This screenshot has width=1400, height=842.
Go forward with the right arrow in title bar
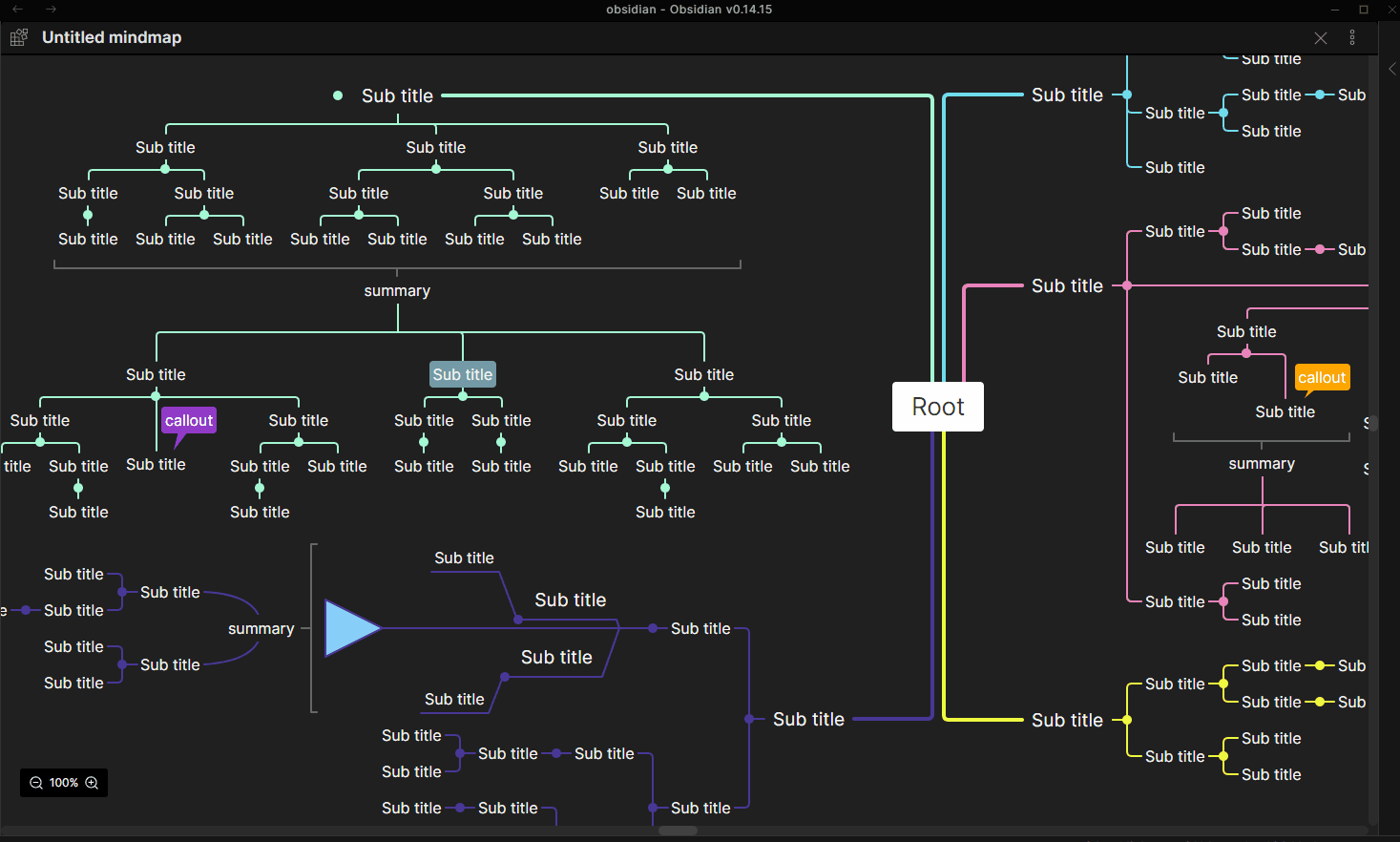pyautogui.click(x=51, y=9)
